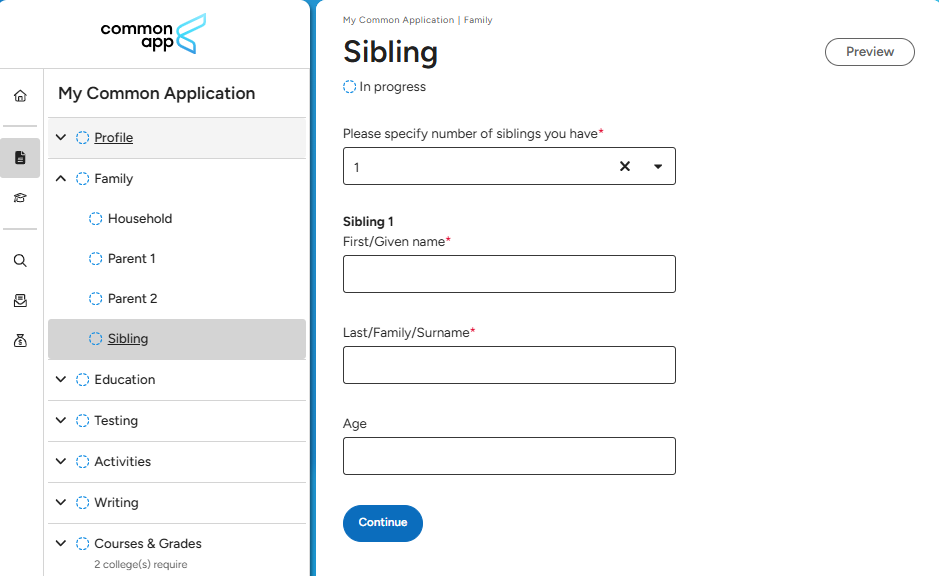Collapse the Family section chevron

(x=61, y=178)
